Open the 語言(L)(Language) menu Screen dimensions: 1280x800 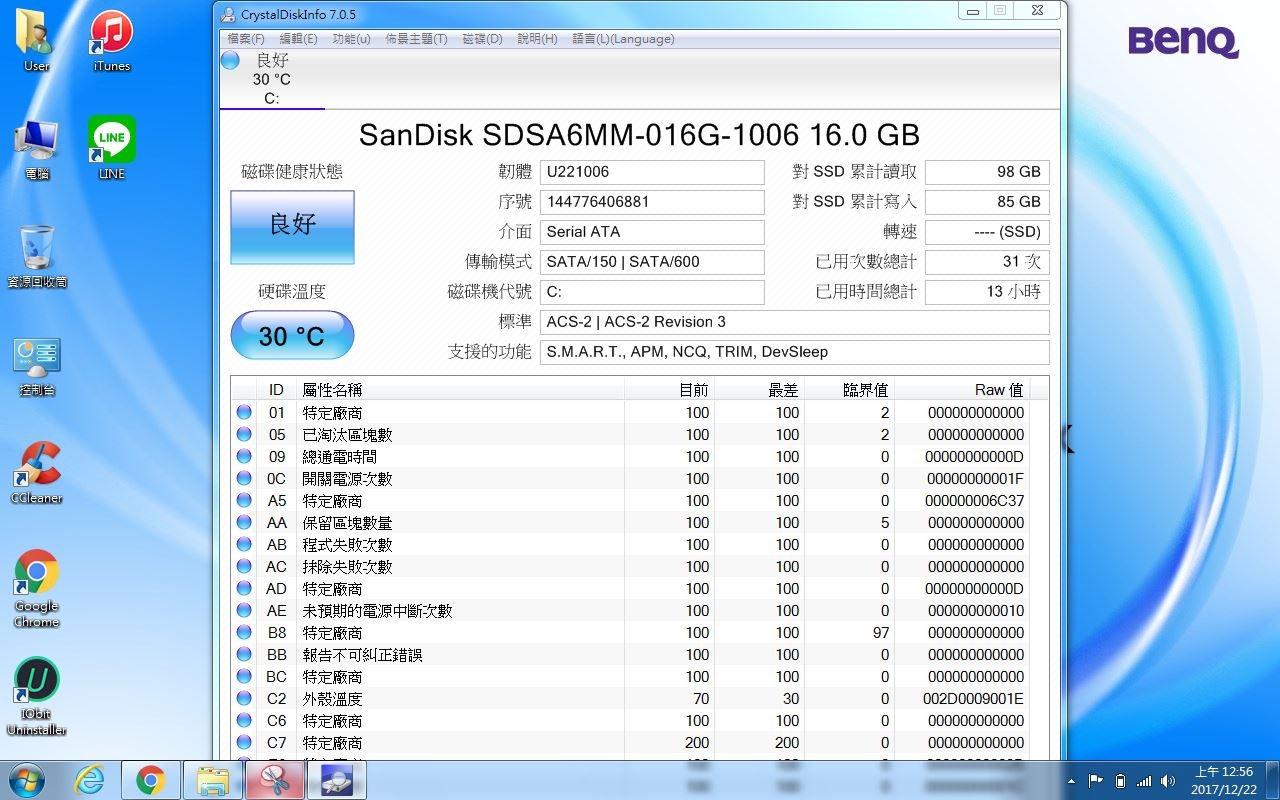point(623,39)
